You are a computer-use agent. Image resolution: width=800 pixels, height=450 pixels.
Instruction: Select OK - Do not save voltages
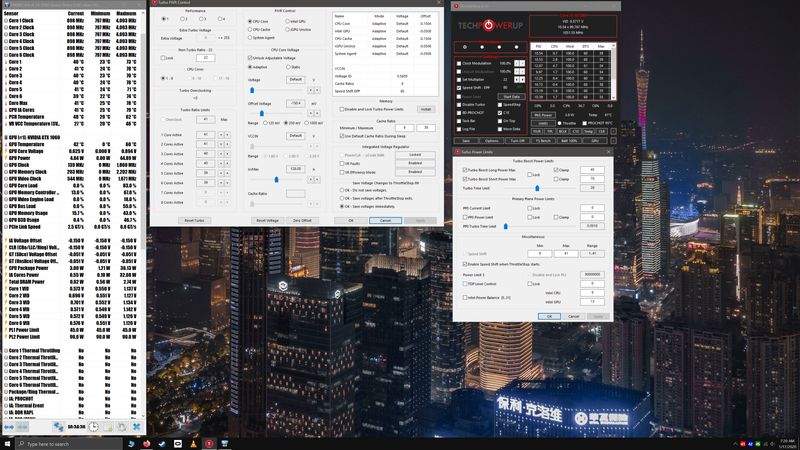(x=342, y=190)
